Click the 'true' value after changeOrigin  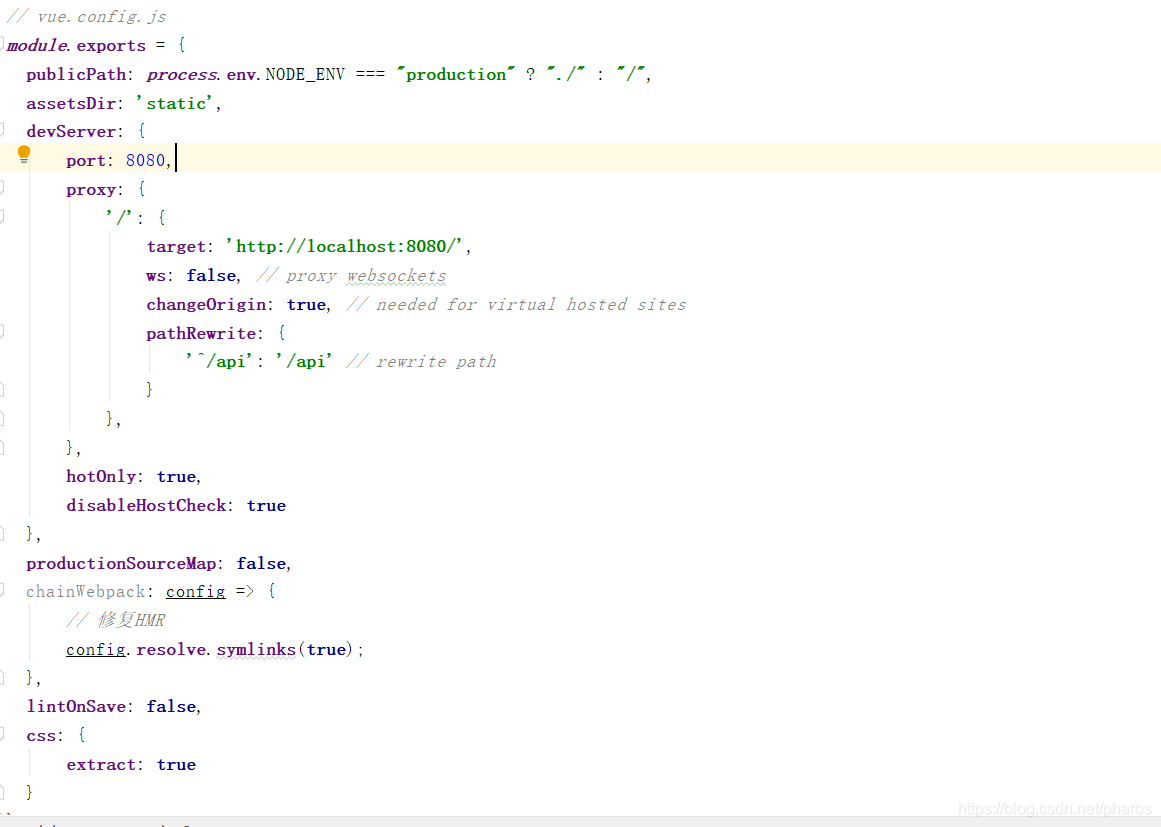[306, 304]
